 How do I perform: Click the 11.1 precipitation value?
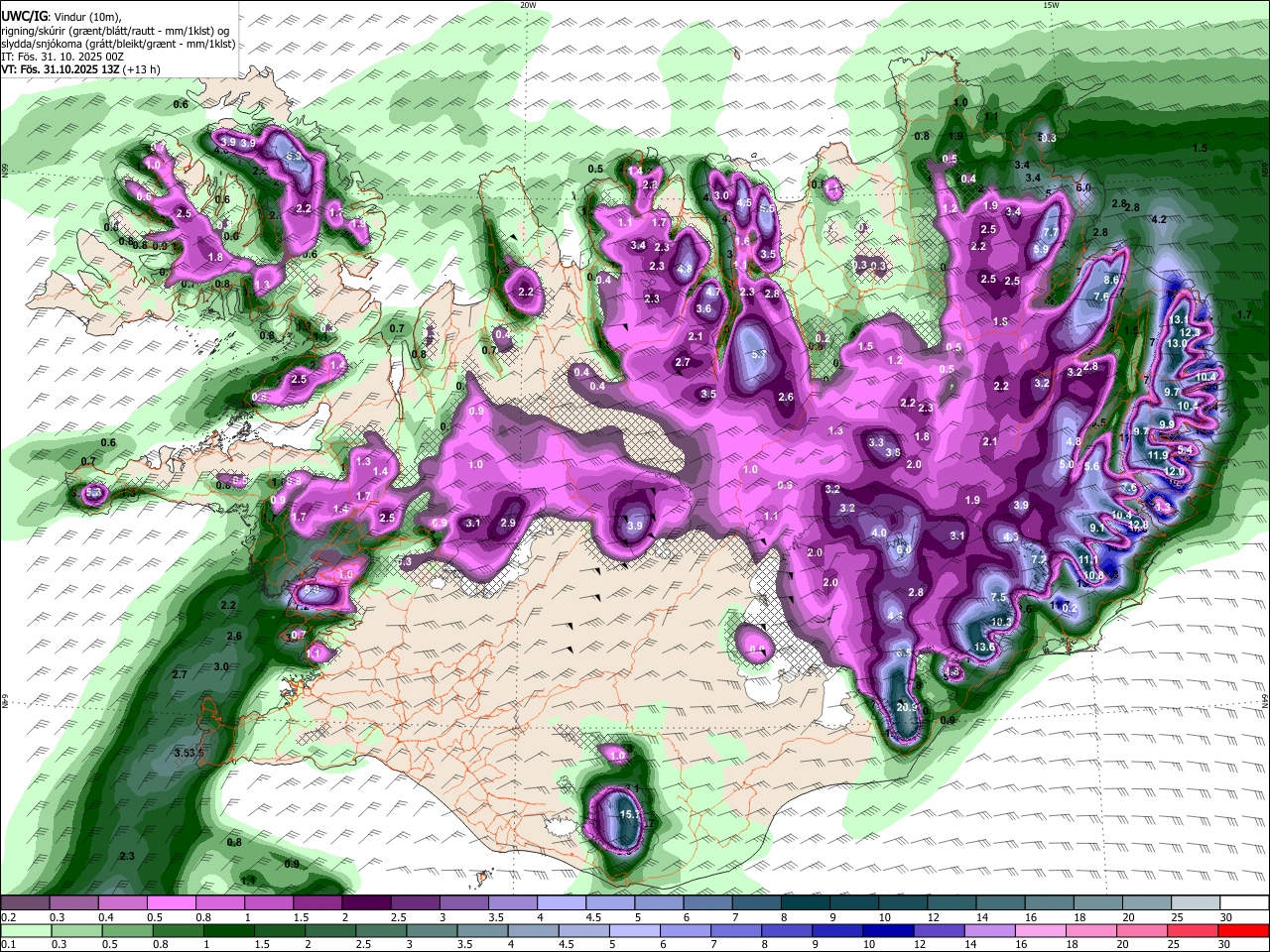point(1087,560)
